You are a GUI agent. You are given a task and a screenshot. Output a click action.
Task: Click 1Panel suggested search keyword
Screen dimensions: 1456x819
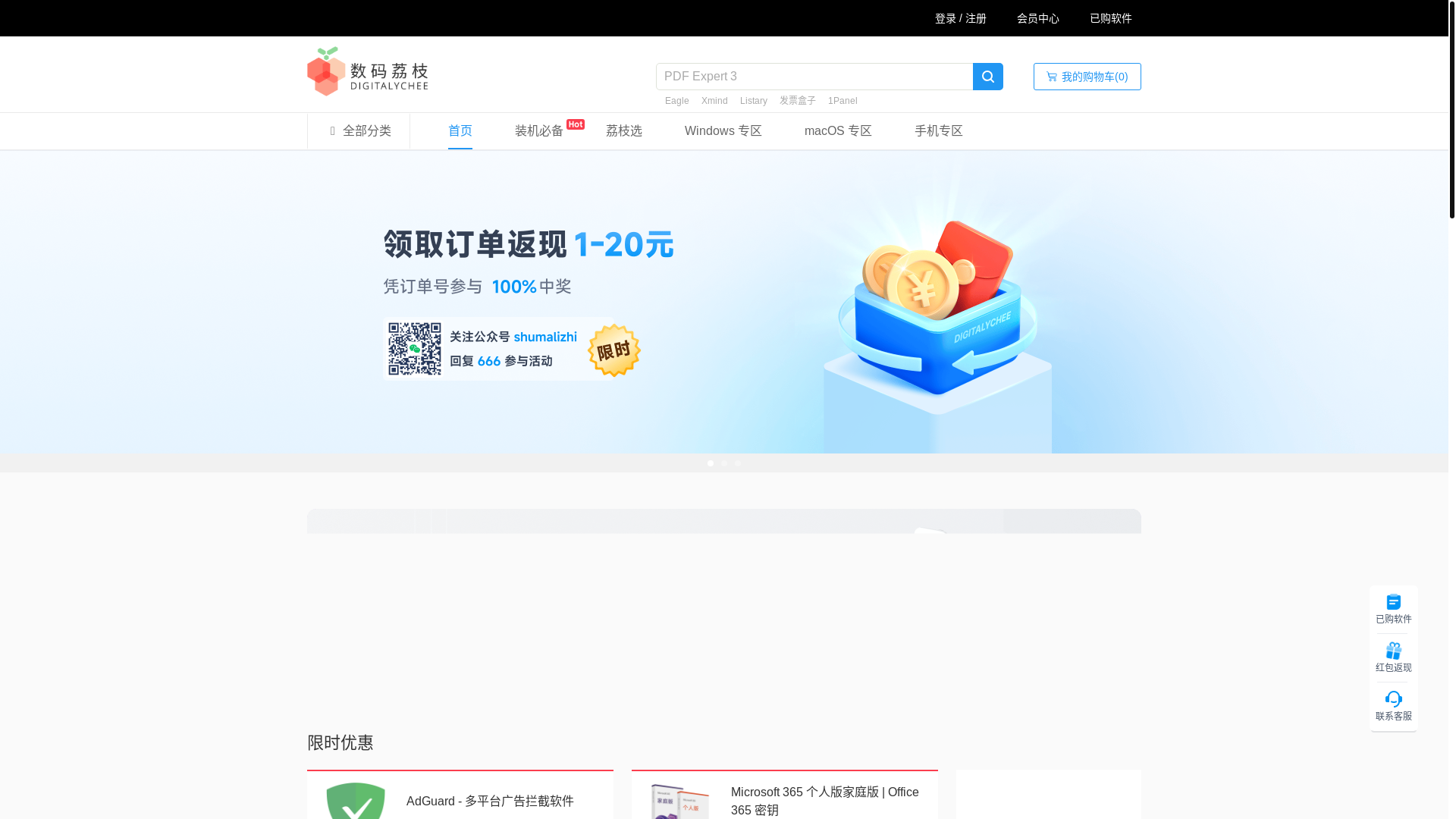point(843,101)
